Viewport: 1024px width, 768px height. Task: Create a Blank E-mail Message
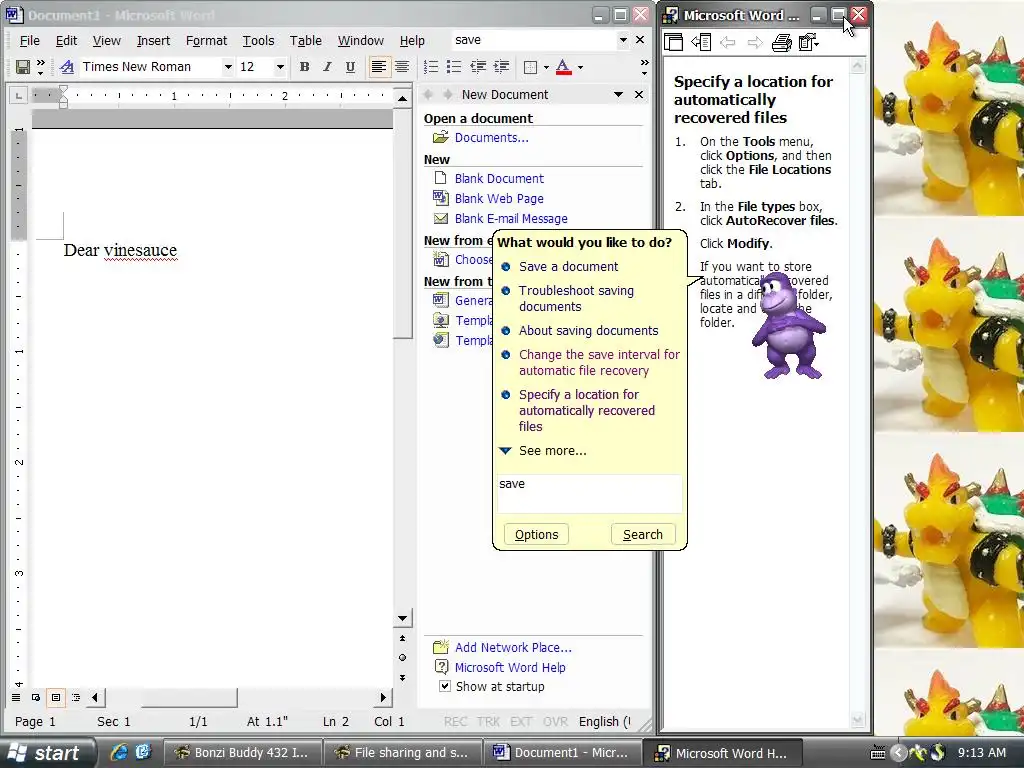tap(511, 219)
